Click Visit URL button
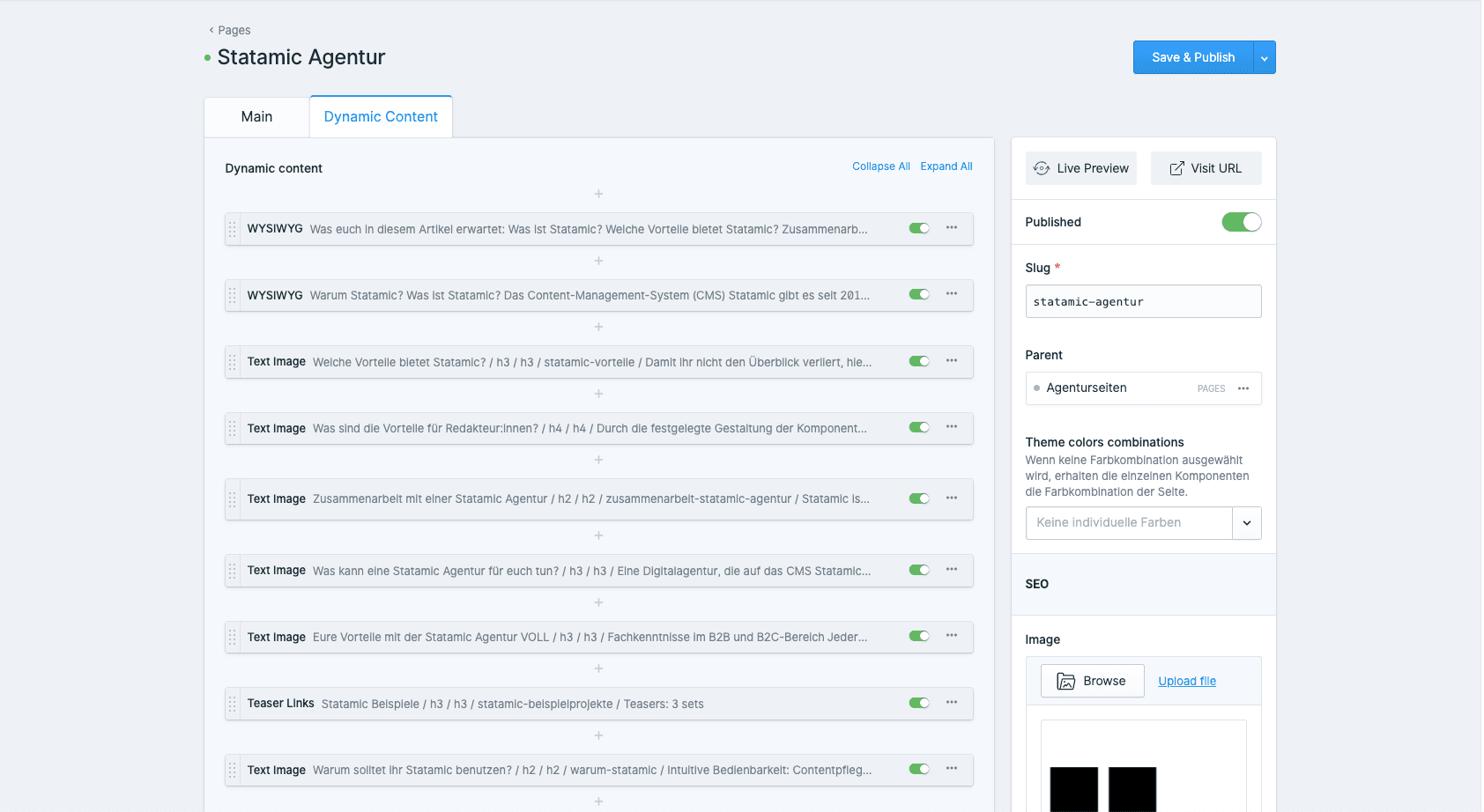This screenshot has width=1484, height=812. (x=1206, y=168)
